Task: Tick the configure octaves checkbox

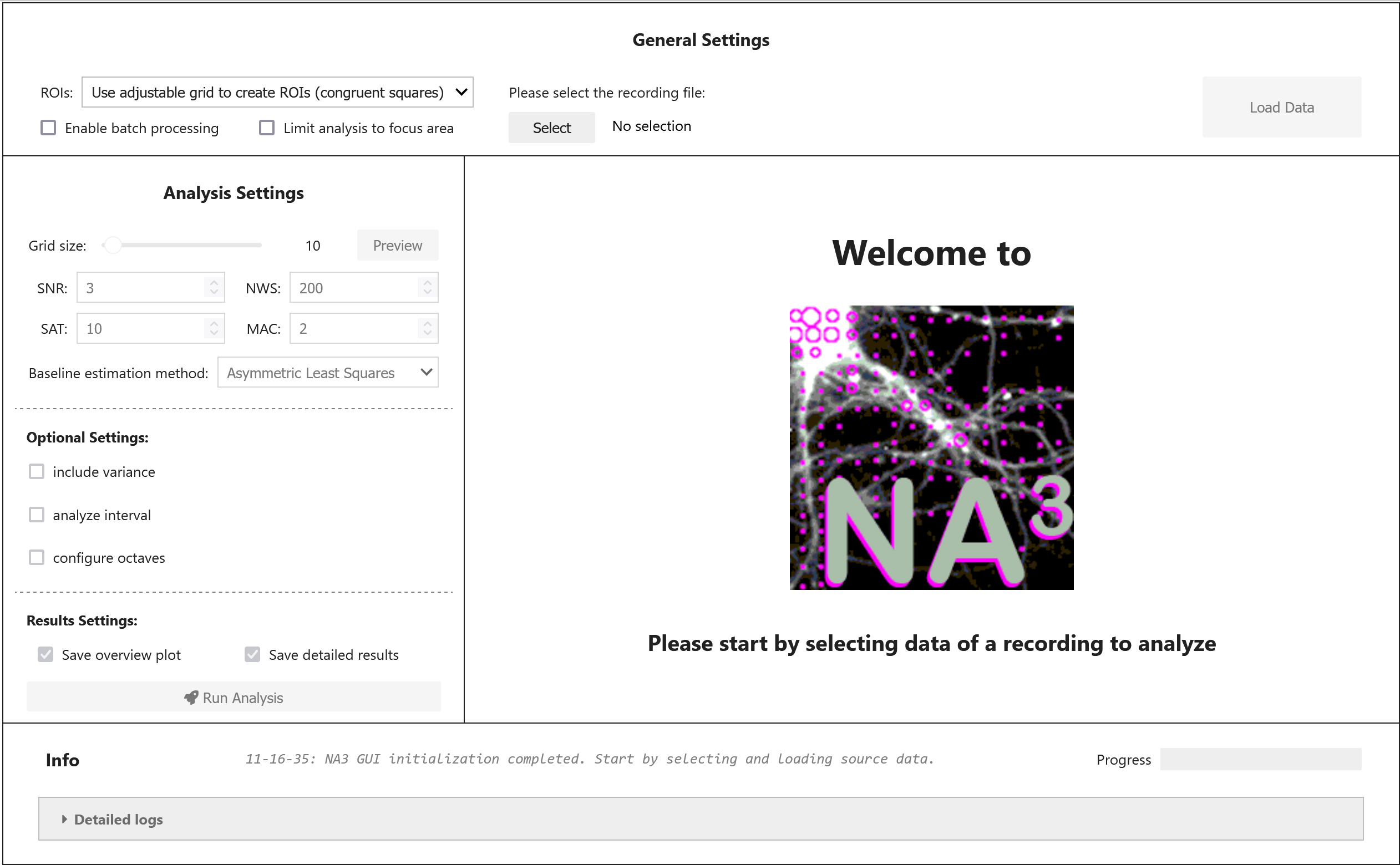Action: coord(37,557)
